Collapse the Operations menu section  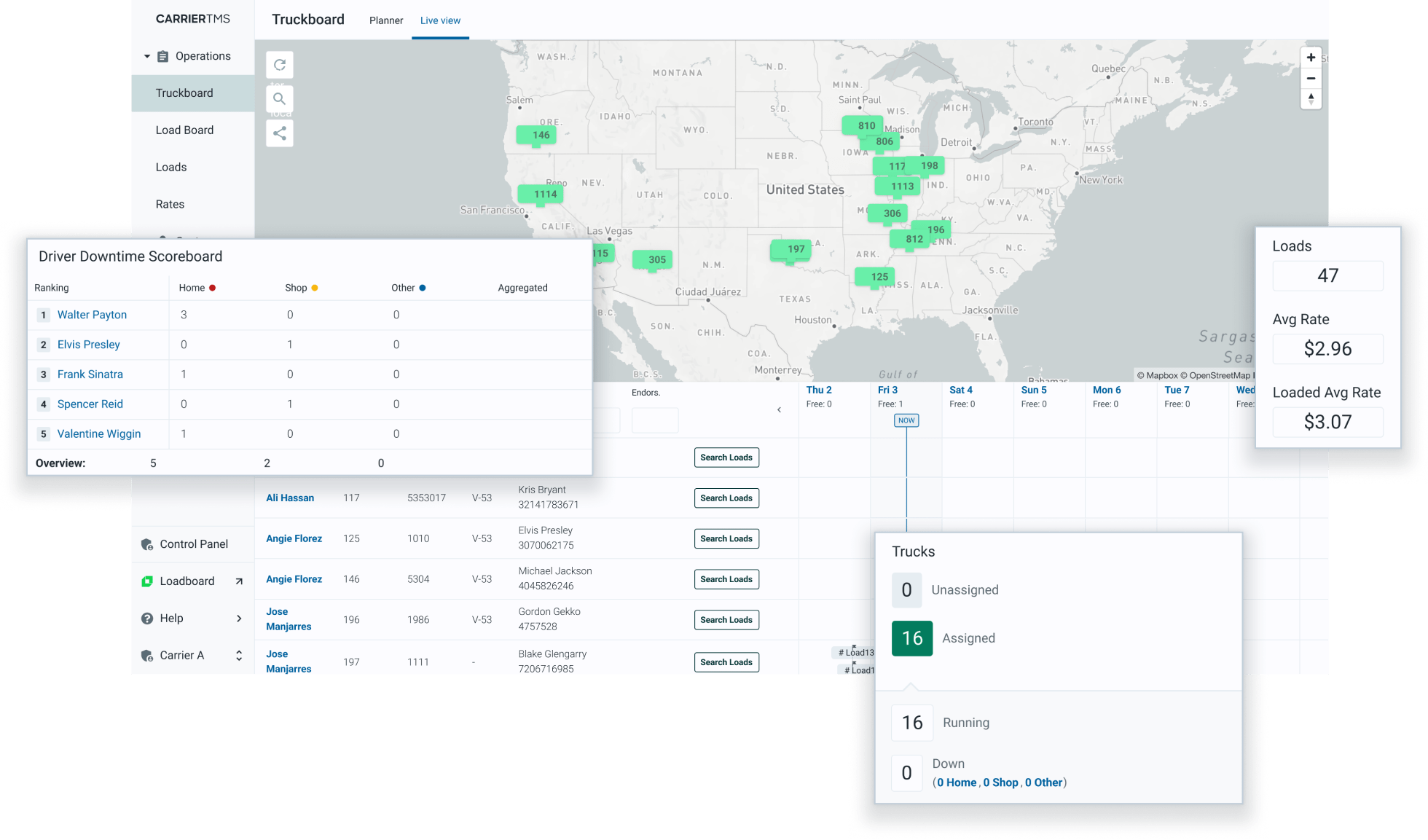pyautogui.click(x=147, y=56)
